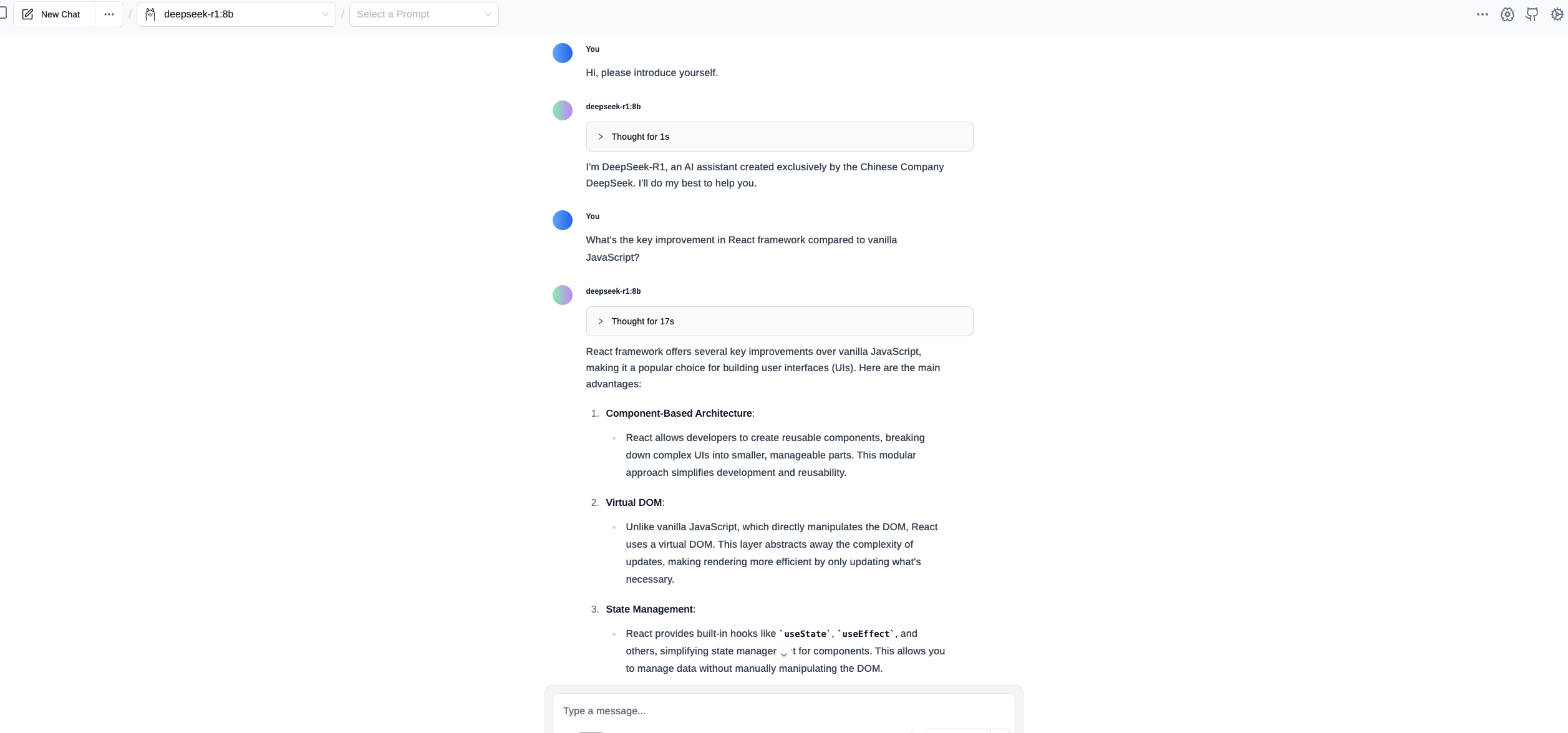Screen dimensions: 1568x733
Task: Click the 'Component-Based Architecture' heading
Action: click(x=679, y=414)
